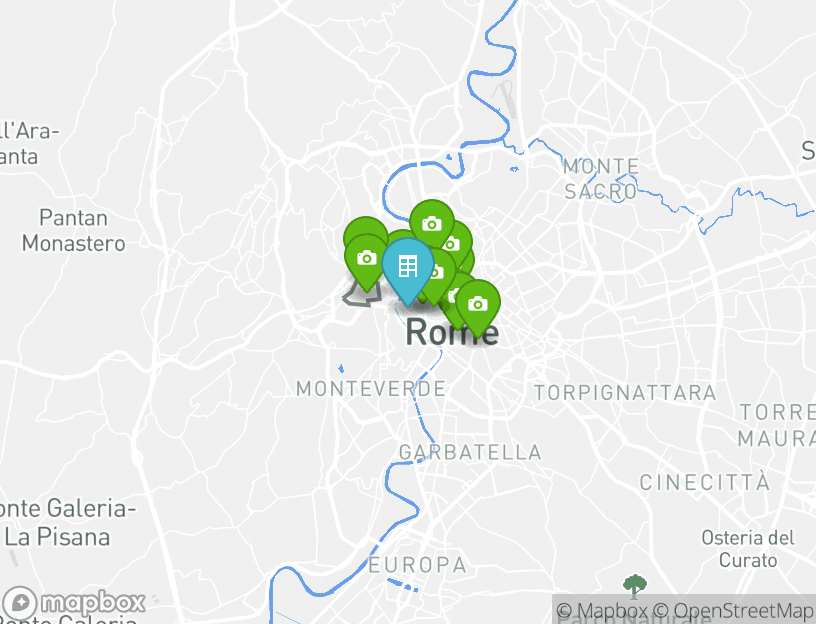Image resolution: width=816 pixels, height=624 pixels.
Task: Click the Cinecittà area label
Action: click(x=705, y=481)
